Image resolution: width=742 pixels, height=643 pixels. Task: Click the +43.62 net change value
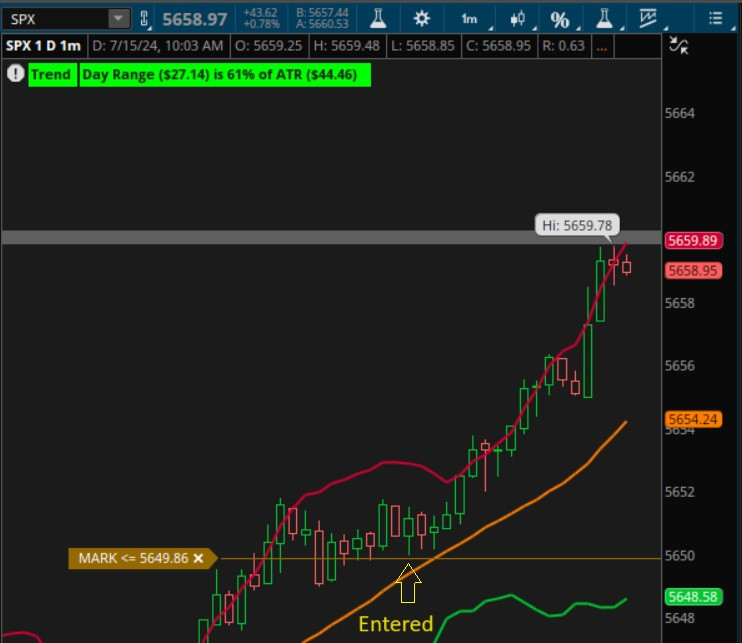point(261,13)
